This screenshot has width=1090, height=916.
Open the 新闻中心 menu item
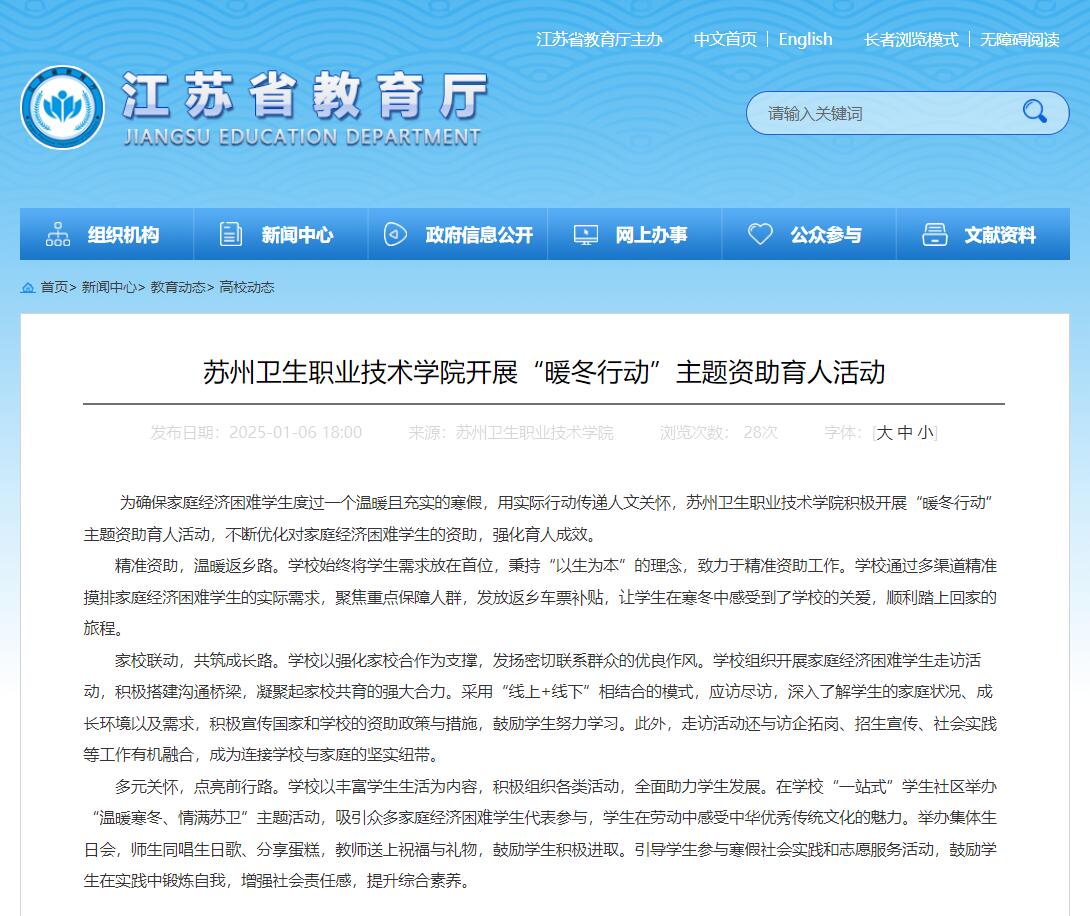point(281,234)
